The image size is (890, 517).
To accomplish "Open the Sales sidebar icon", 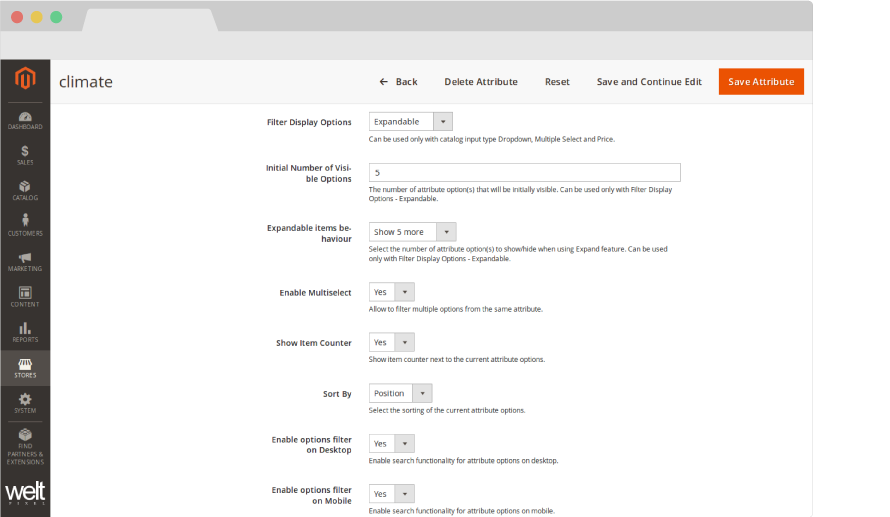I will 25,155.
